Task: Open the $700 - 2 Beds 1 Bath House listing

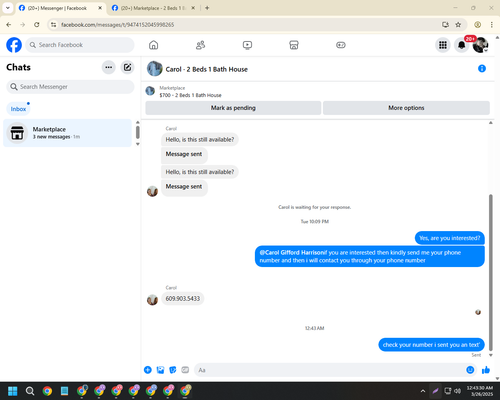Action: (x=190, y=95)
